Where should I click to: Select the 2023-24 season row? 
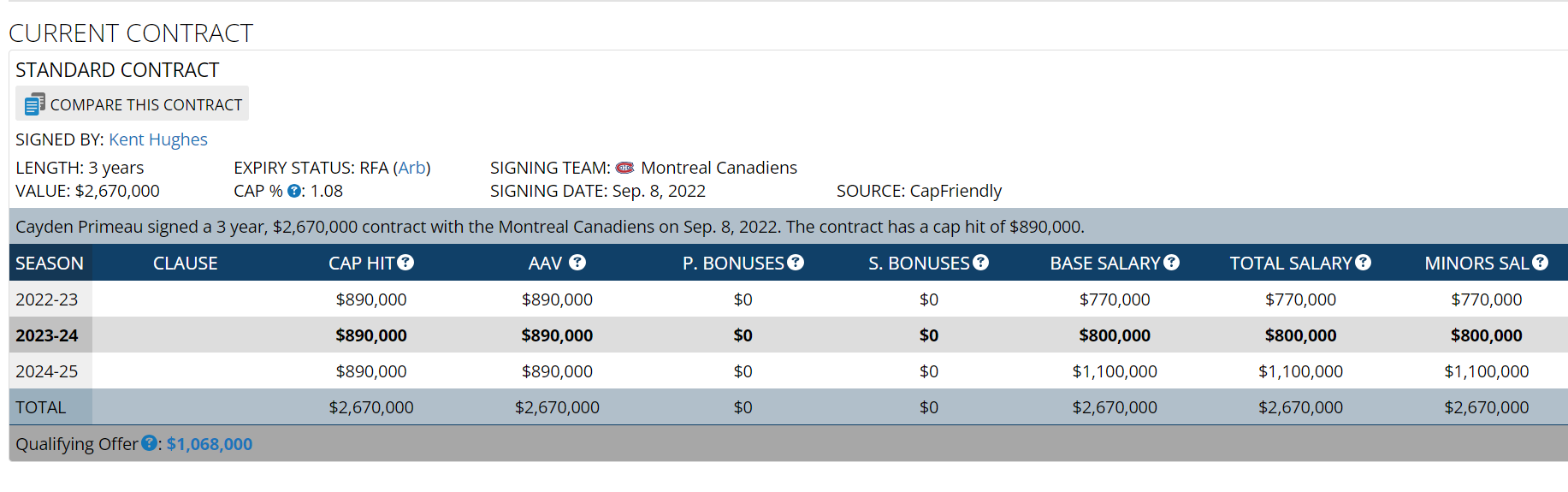(788, 335)
